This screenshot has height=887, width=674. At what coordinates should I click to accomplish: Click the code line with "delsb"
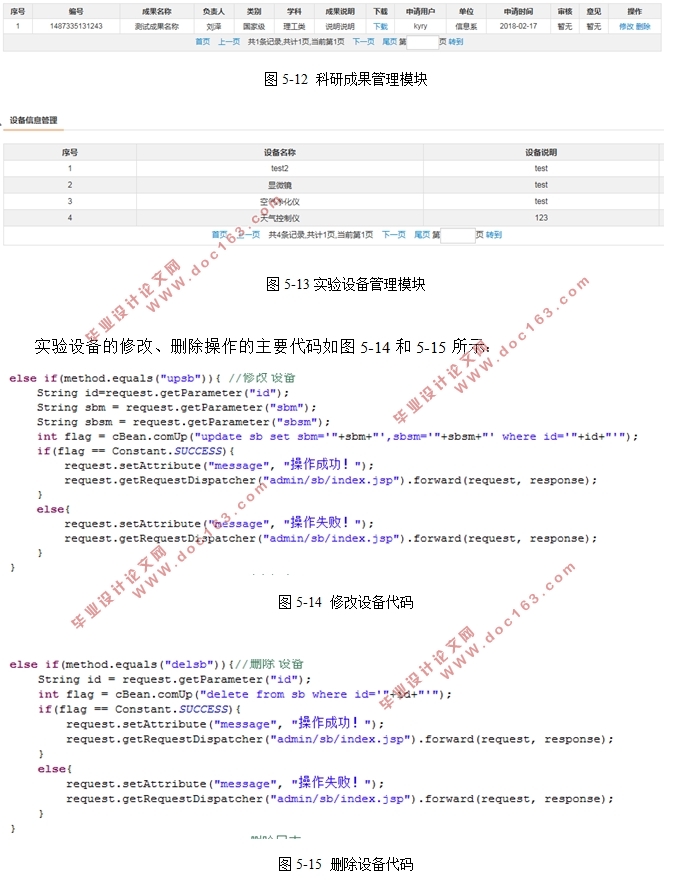157,664
